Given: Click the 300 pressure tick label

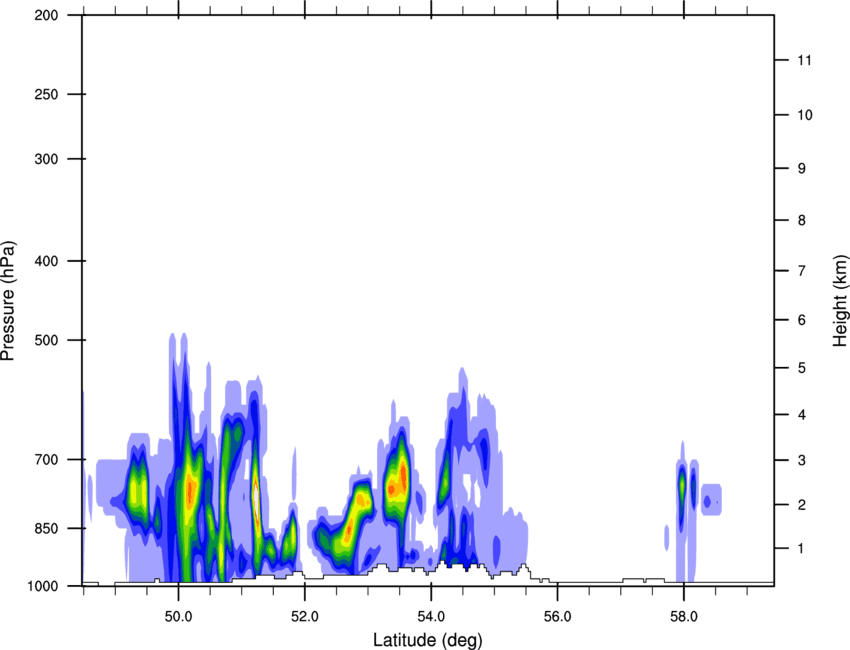Looking at the screenshot, I should tap(46, 159).
